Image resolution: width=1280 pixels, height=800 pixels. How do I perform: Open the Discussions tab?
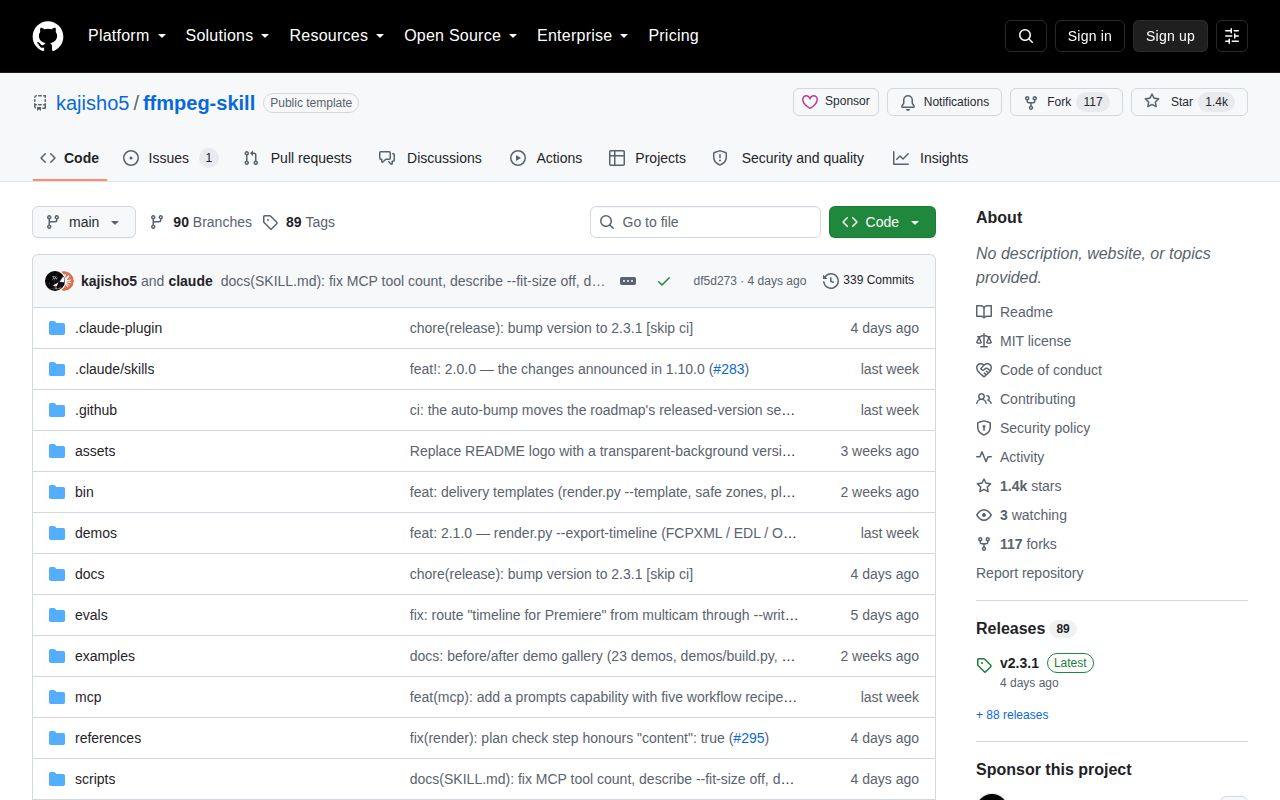[430, 158]
